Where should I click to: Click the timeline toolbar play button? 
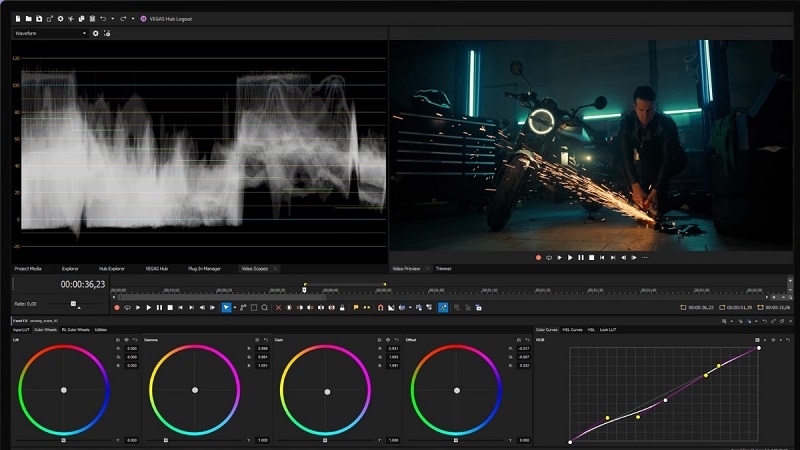pyautogui.click(x=149, y=307)
